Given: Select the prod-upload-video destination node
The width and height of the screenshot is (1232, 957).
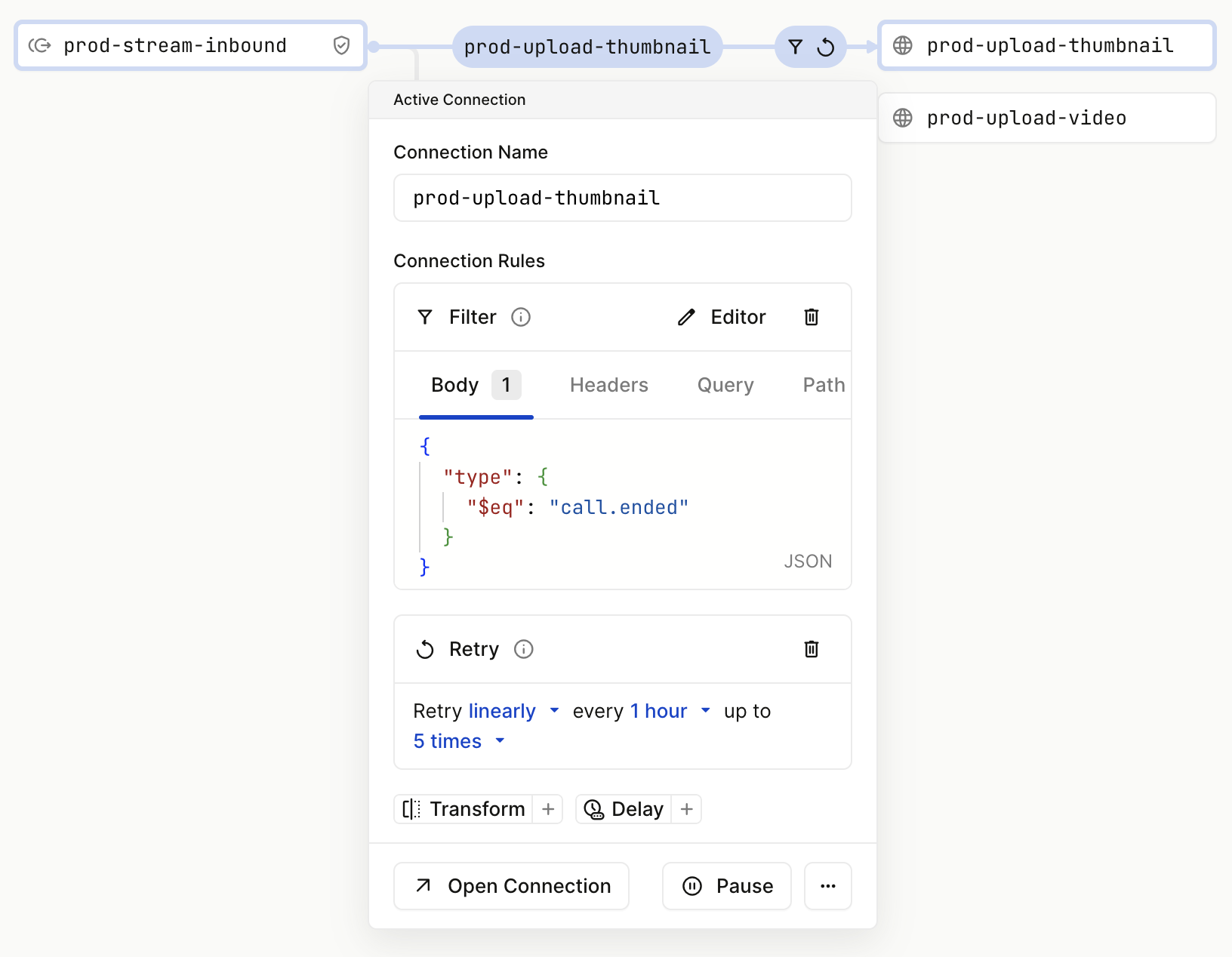Looking at the screenshot, I should click(x=1047, y=118).
